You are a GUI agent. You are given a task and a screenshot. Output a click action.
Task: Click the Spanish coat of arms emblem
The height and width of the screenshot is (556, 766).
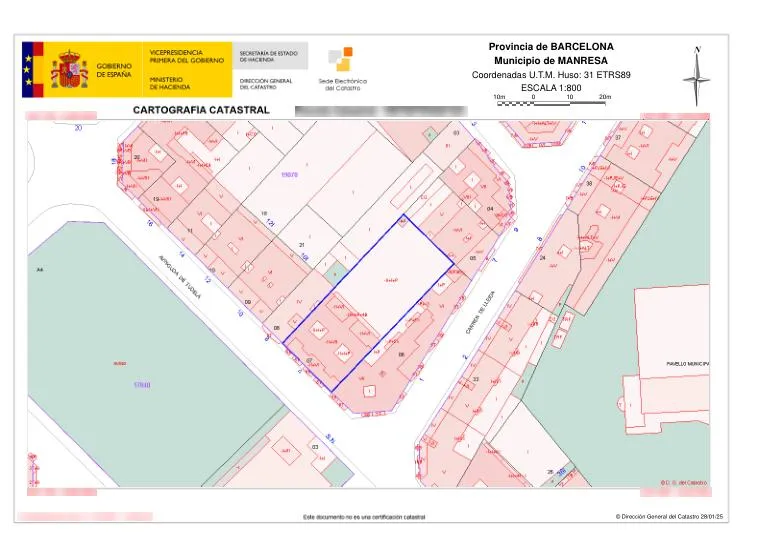pyautogui.click(x=69, y=69)
